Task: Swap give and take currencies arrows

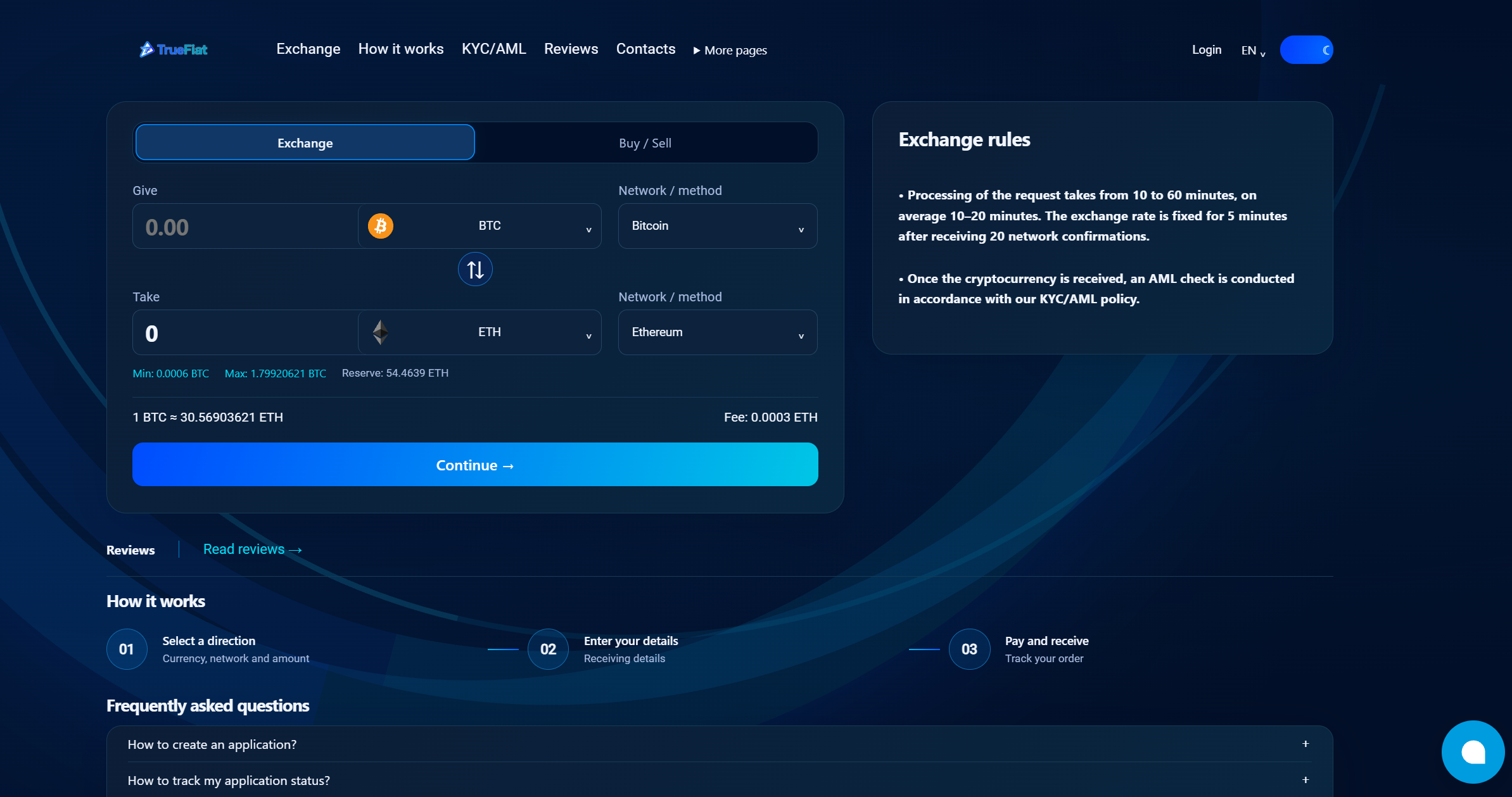Action: [x=475, y=270]
